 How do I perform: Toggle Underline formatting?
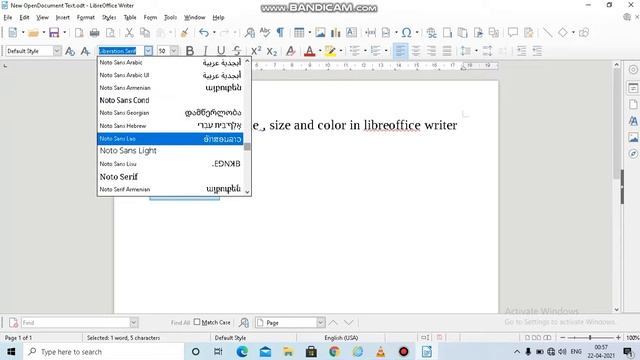(221, 51)
